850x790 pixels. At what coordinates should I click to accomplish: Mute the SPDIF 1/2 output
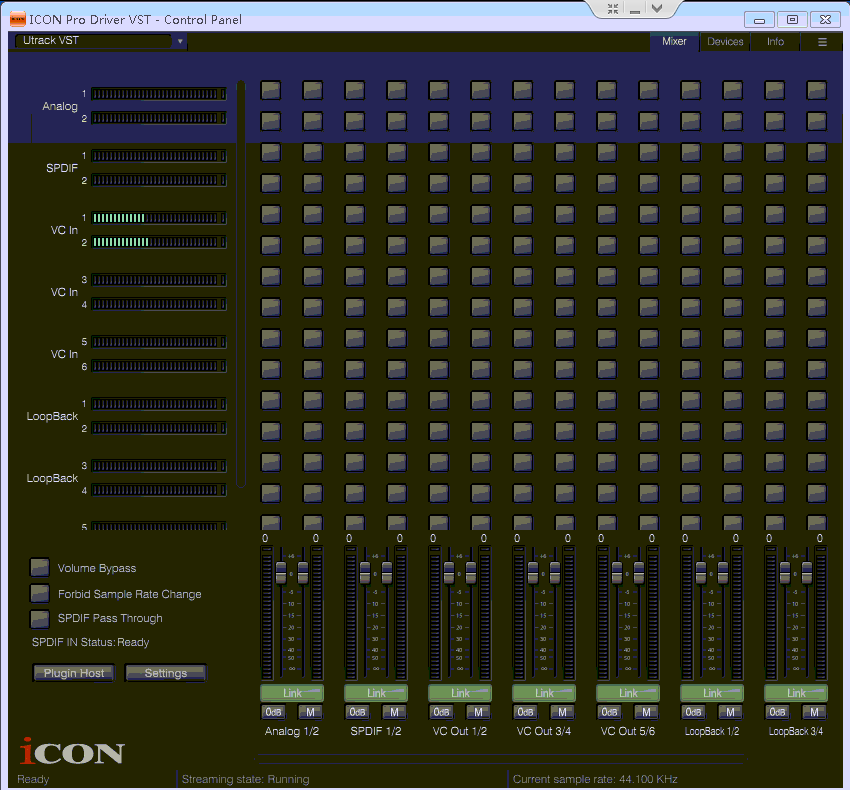click(395, 712)
